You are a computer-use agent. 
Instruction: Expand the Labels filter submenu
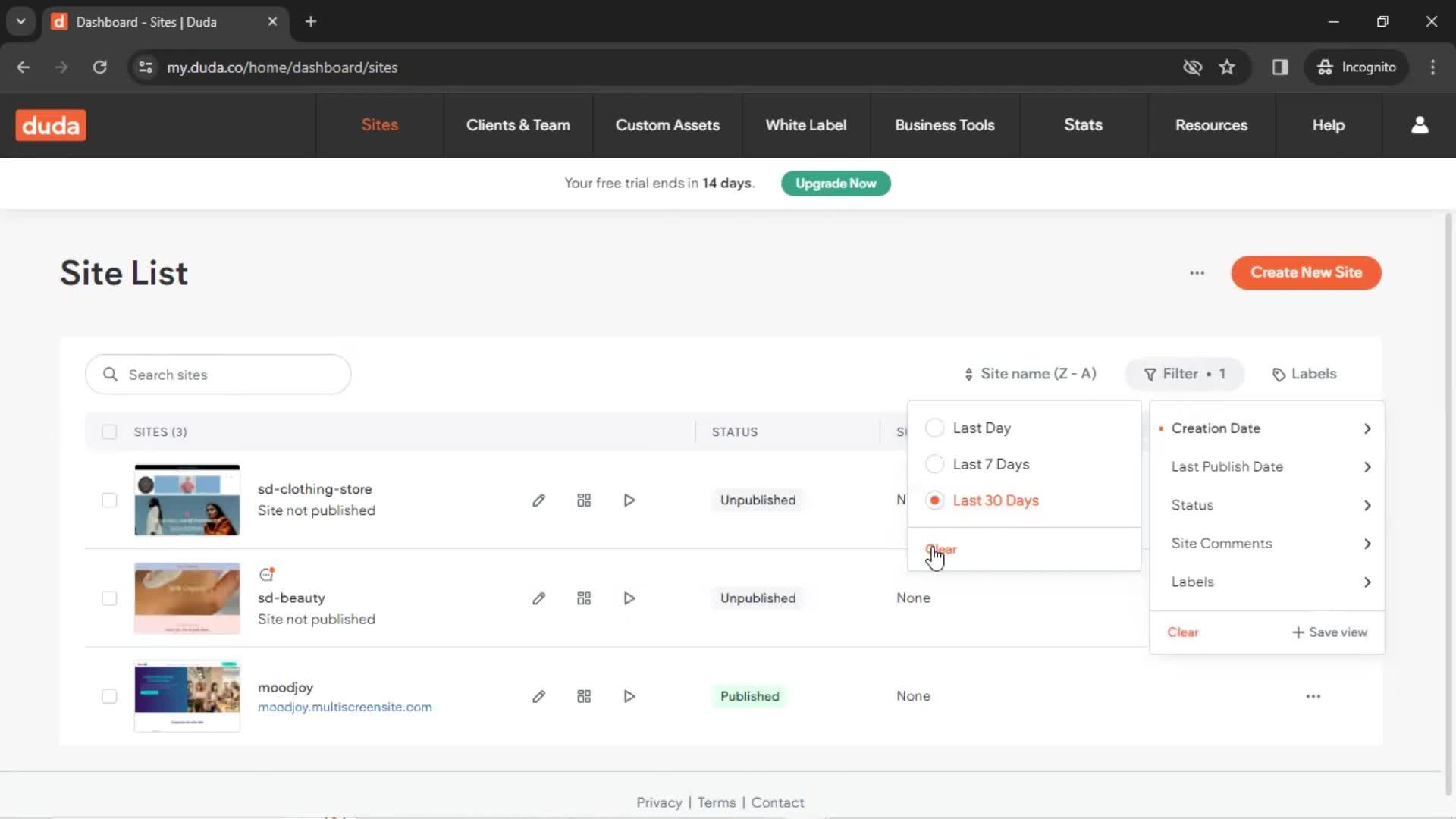pos(1267,582)
